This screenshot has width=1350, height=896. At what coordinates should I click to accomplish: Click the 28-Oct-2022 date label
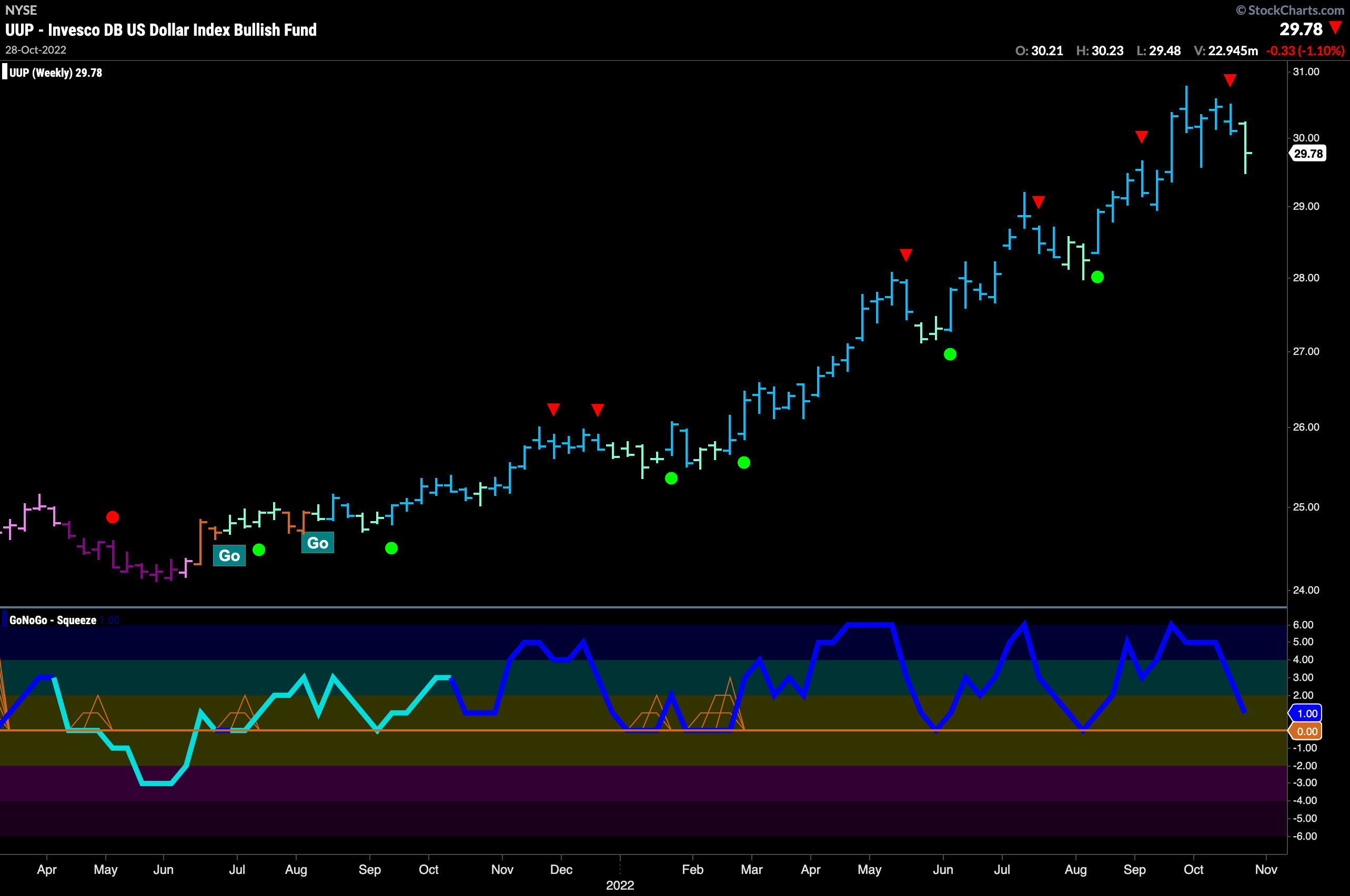click(x=35, y=50)
